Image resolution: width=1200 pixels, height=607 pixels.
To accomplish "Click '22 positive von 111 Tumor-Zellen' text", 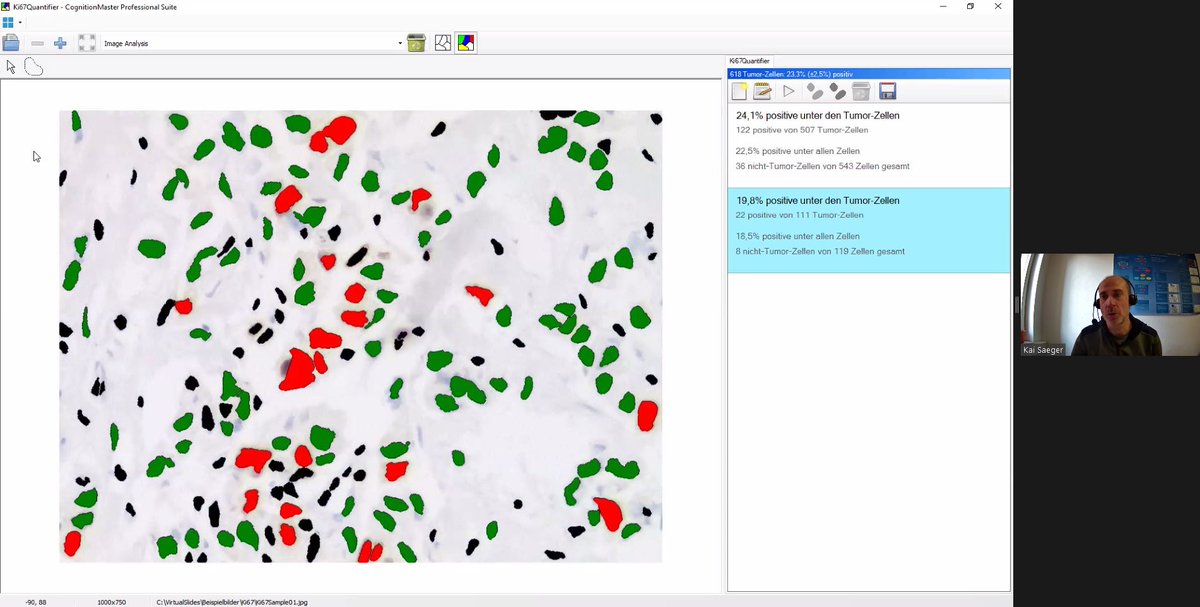I will tap(799, 215).
